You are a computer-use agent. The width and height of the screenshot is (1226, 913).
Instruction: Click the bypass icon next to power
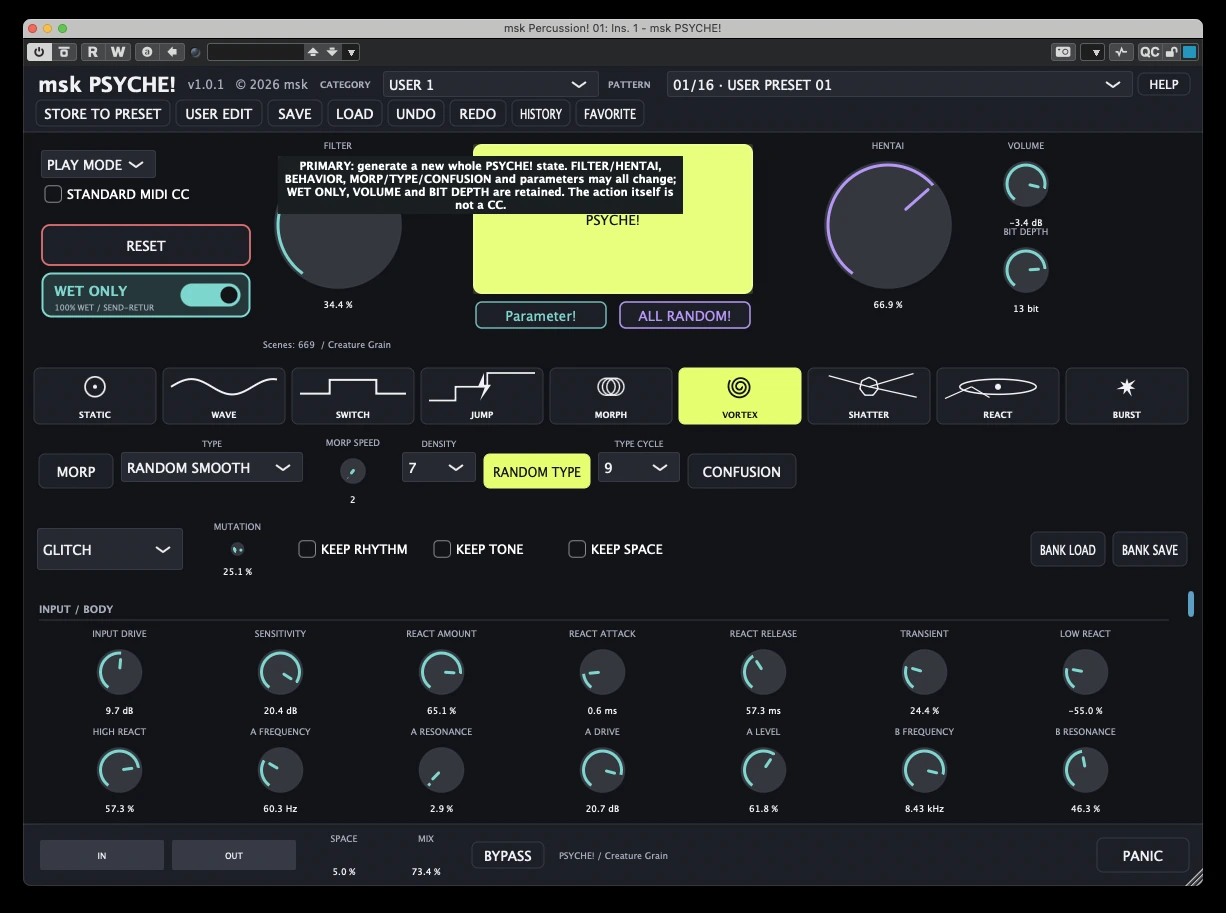click(x=64, y=52)
